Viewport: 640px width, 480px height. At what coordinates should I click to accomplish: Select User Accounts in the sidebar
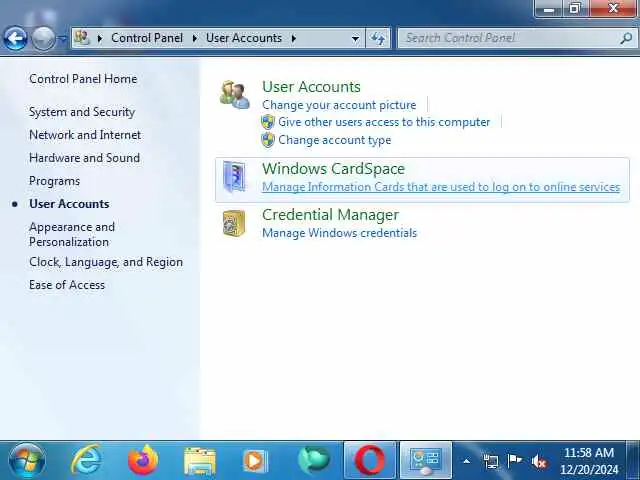pos(69,204)
